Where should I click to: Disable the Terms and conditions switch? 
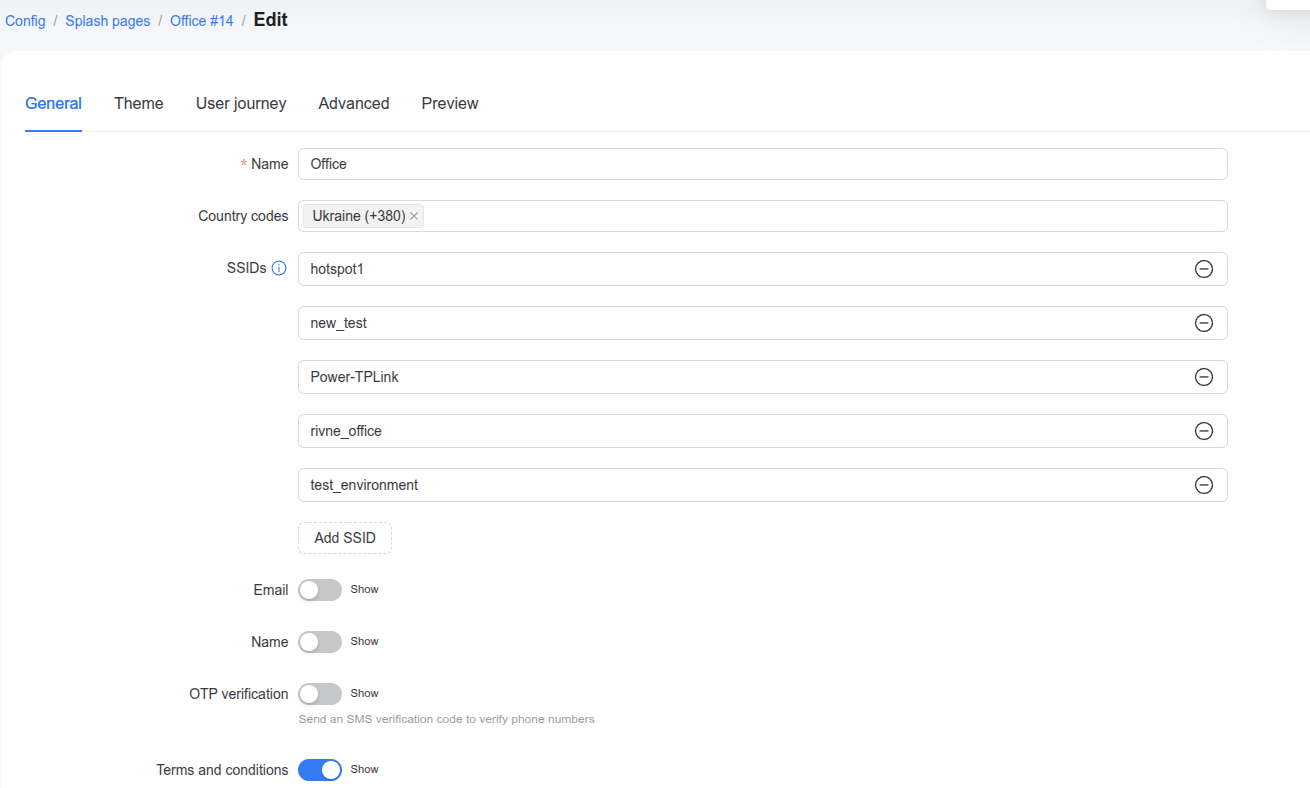click(x=320, y=770)
